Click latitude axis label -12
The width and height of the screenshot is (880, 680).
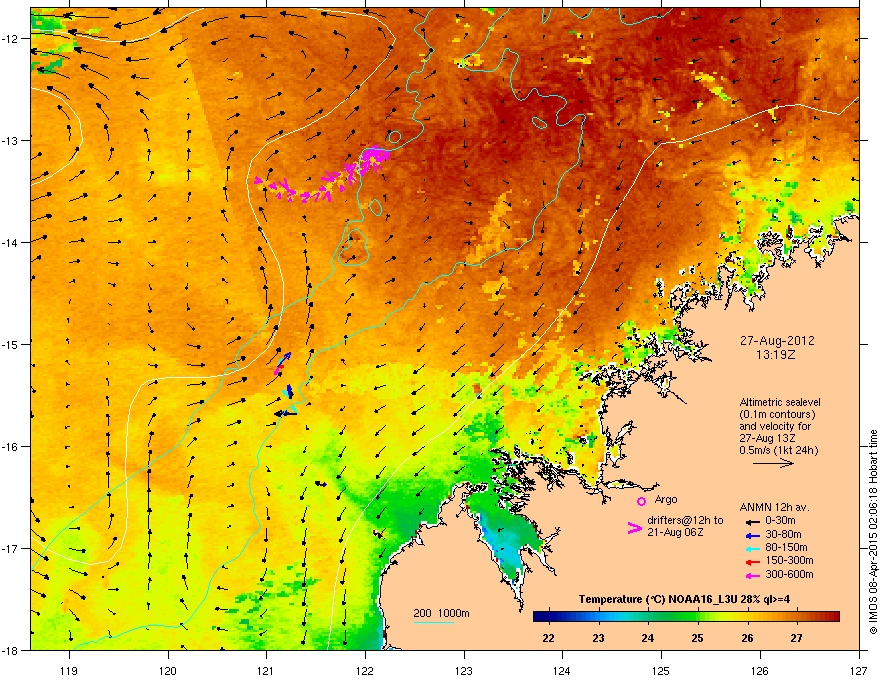tap(10, 39)
